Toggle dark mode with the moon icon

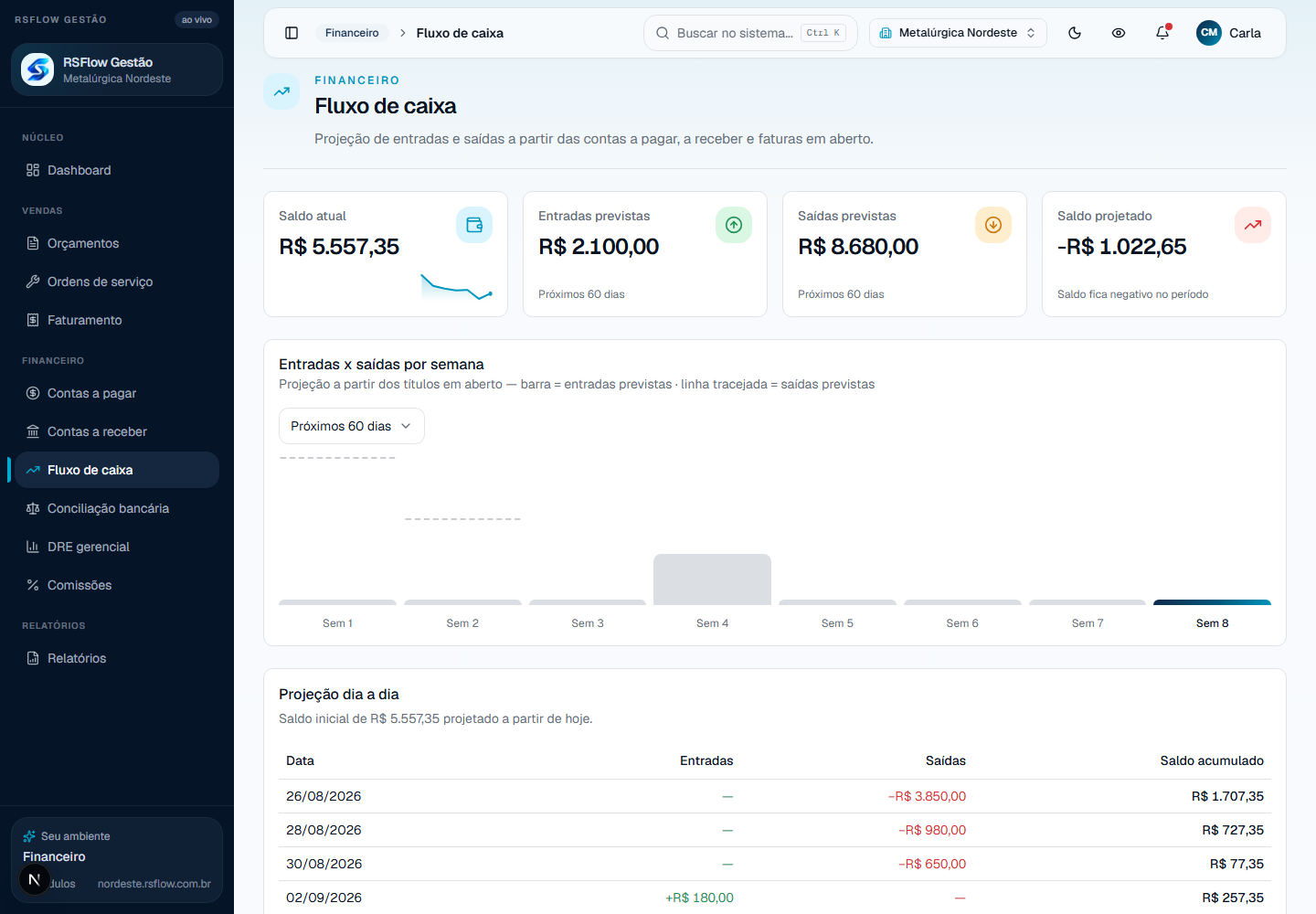(x=1075, y=33)
